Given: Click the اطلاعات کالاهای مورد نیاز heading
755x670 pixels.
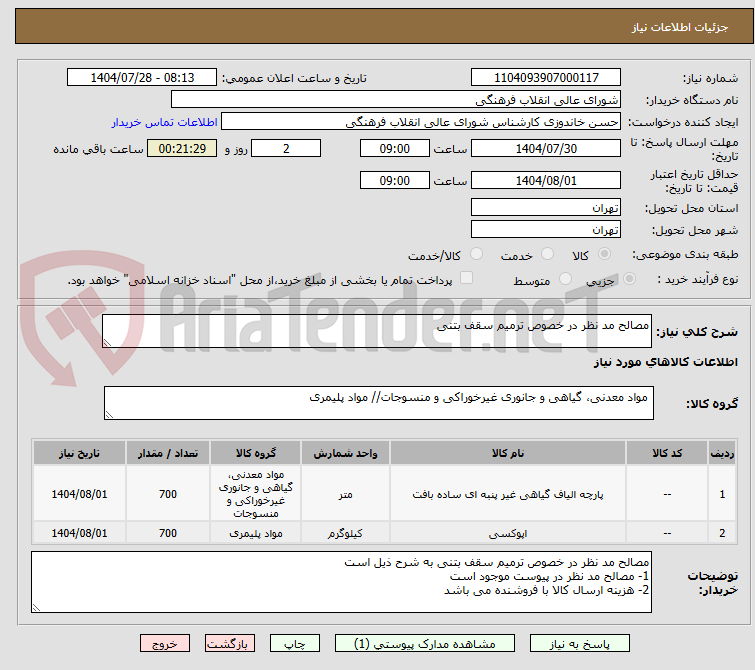Looking at the screenshot, I should point(665,362).
